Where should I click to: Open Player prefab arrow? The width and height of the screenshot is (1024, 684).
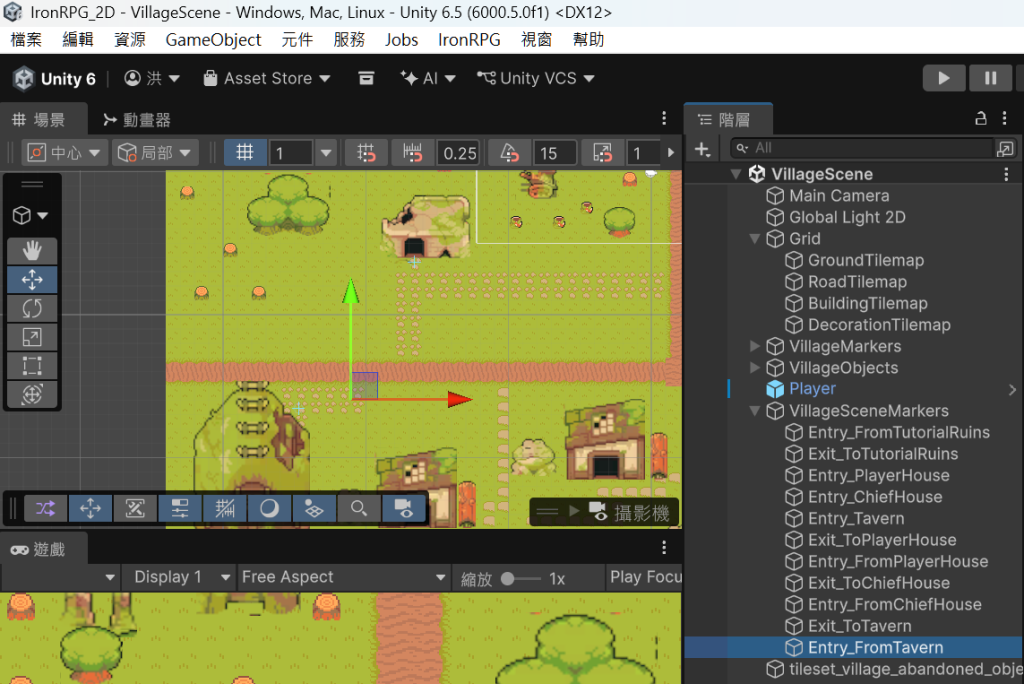click(x=1012, y=390)
